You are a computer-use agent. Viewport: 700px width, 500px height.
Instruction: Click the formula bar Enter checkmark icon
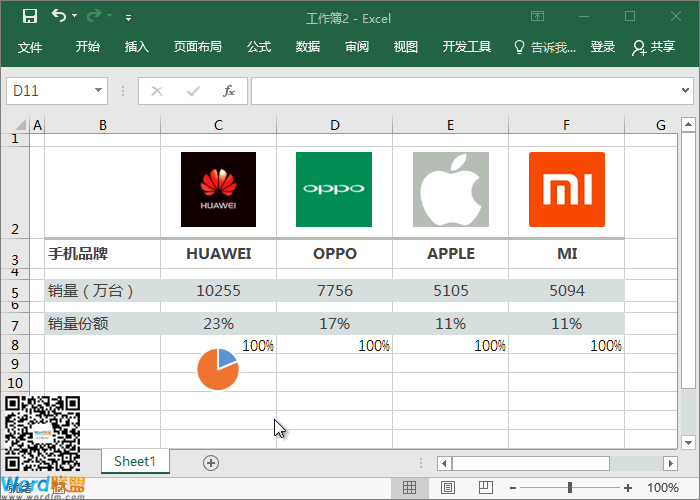point(193,92)
